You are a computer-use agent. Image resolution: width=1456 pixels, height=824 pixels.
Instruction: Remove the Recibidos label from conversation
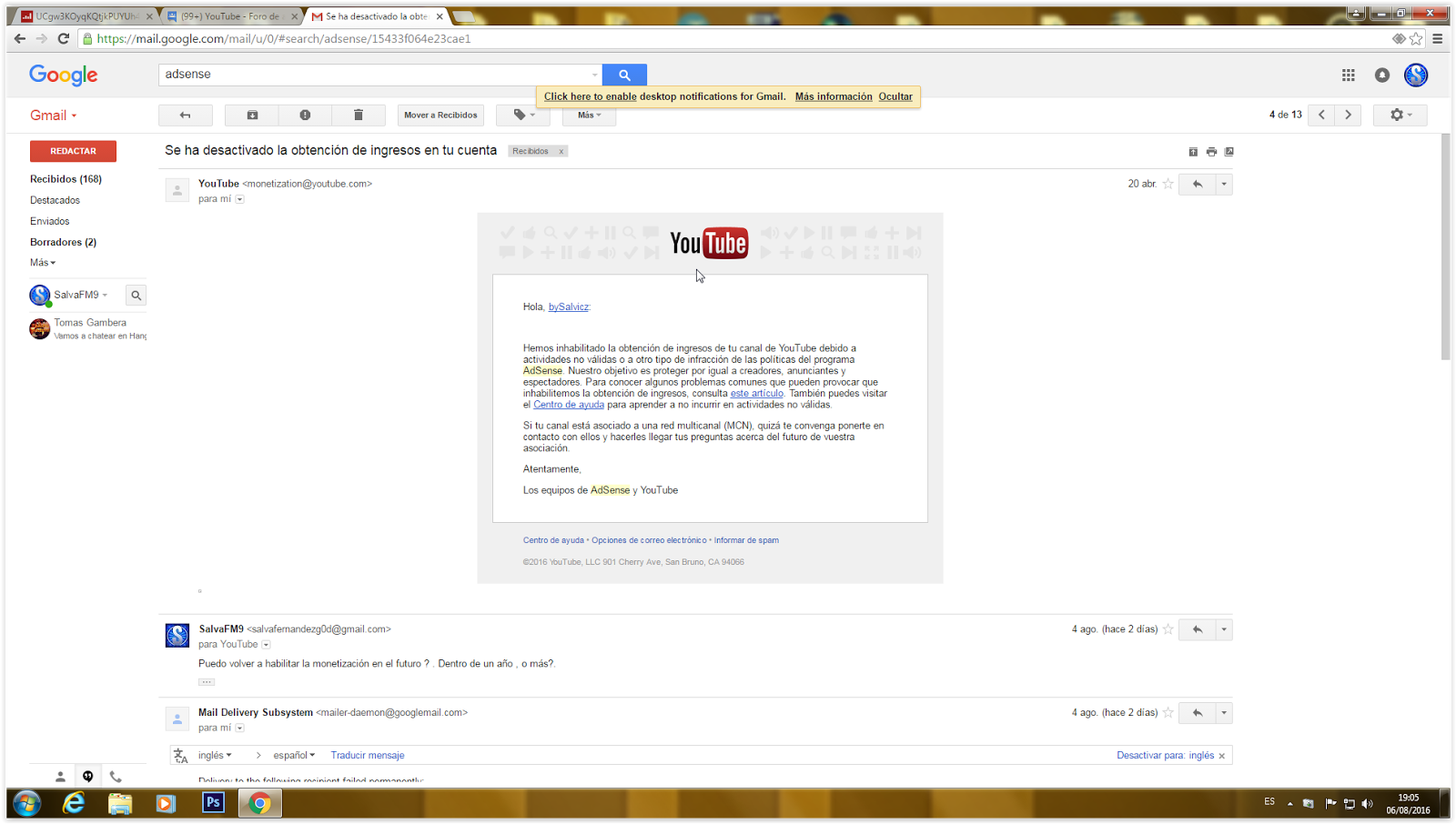[x=561, y=152]
